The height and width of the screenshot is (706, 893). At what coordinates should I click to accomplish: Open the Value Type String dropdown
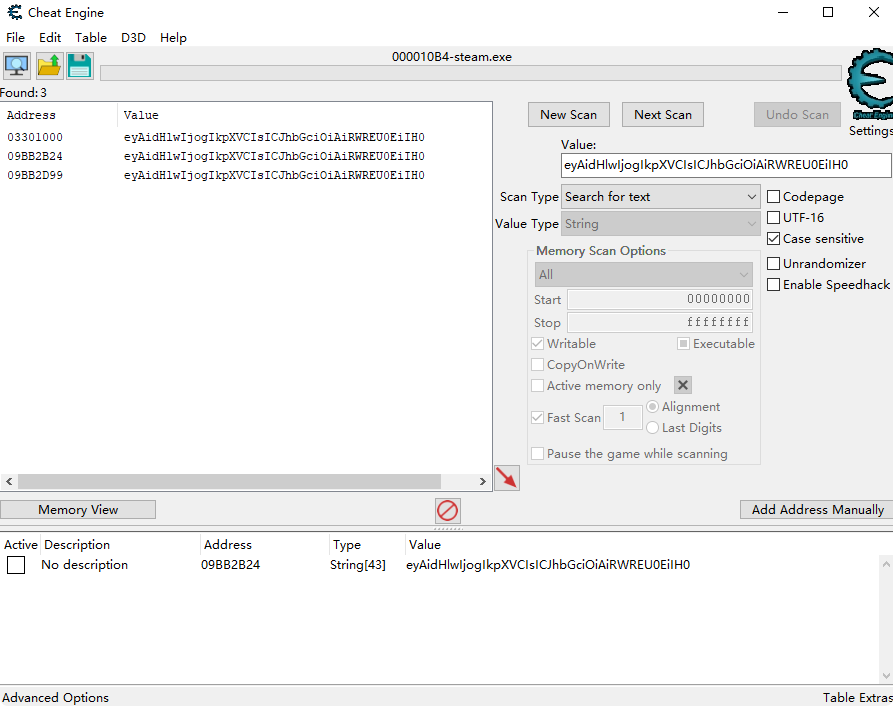(661, 224)
